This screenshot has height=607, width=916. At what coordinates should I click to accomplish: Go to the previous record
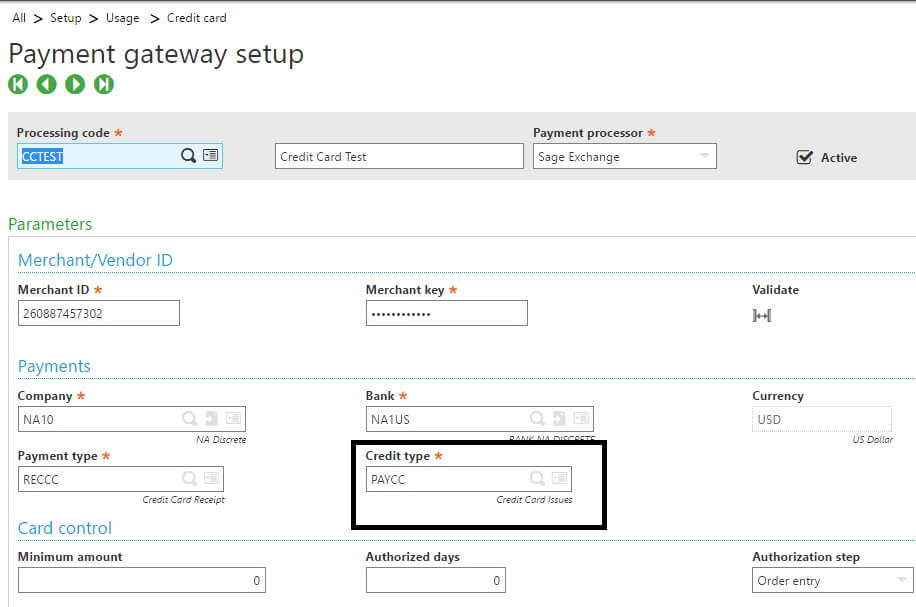click(46, 84)
